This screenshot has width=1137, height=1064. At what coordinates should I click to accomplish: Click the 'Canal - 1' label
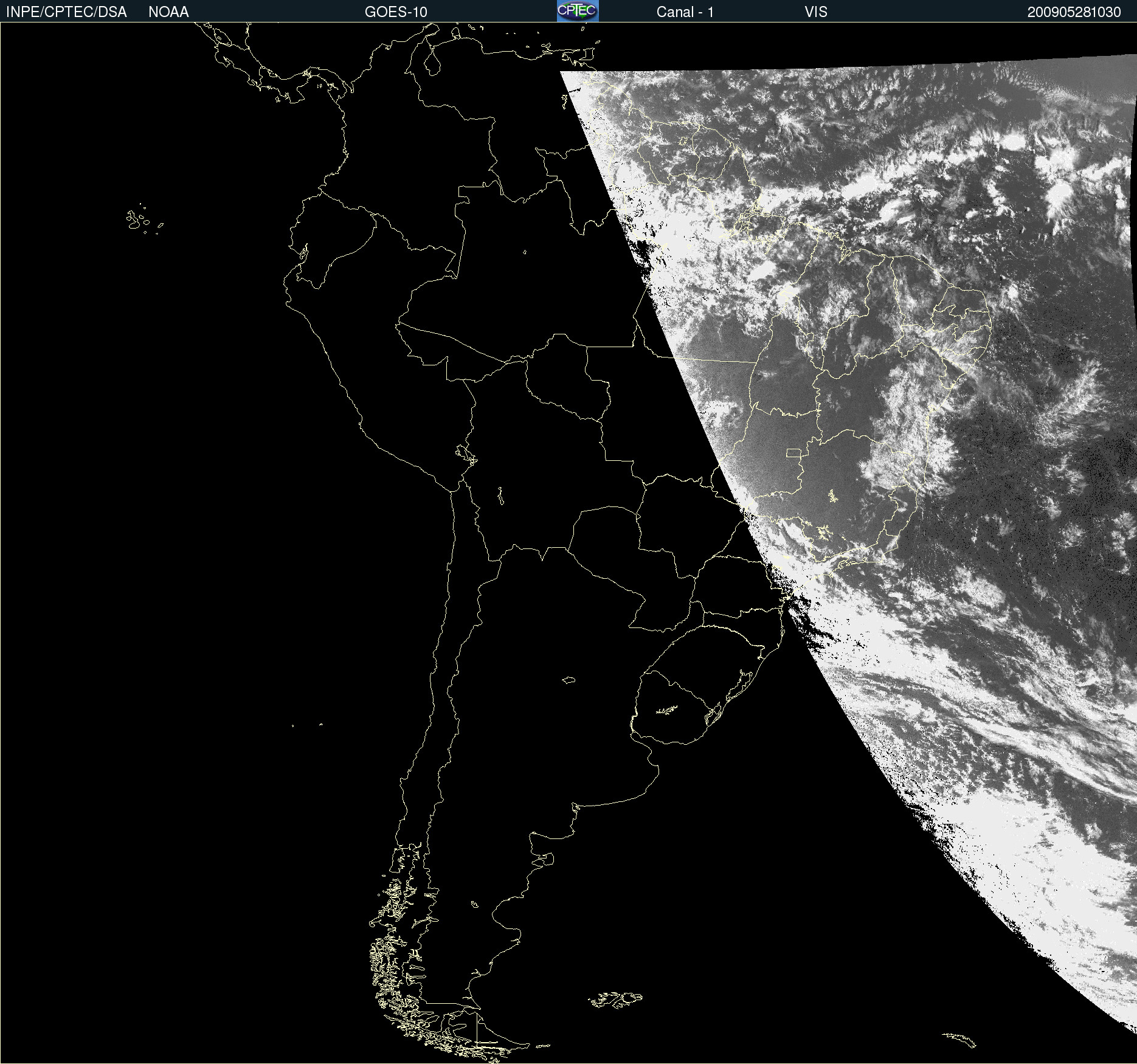coord(685,12)
